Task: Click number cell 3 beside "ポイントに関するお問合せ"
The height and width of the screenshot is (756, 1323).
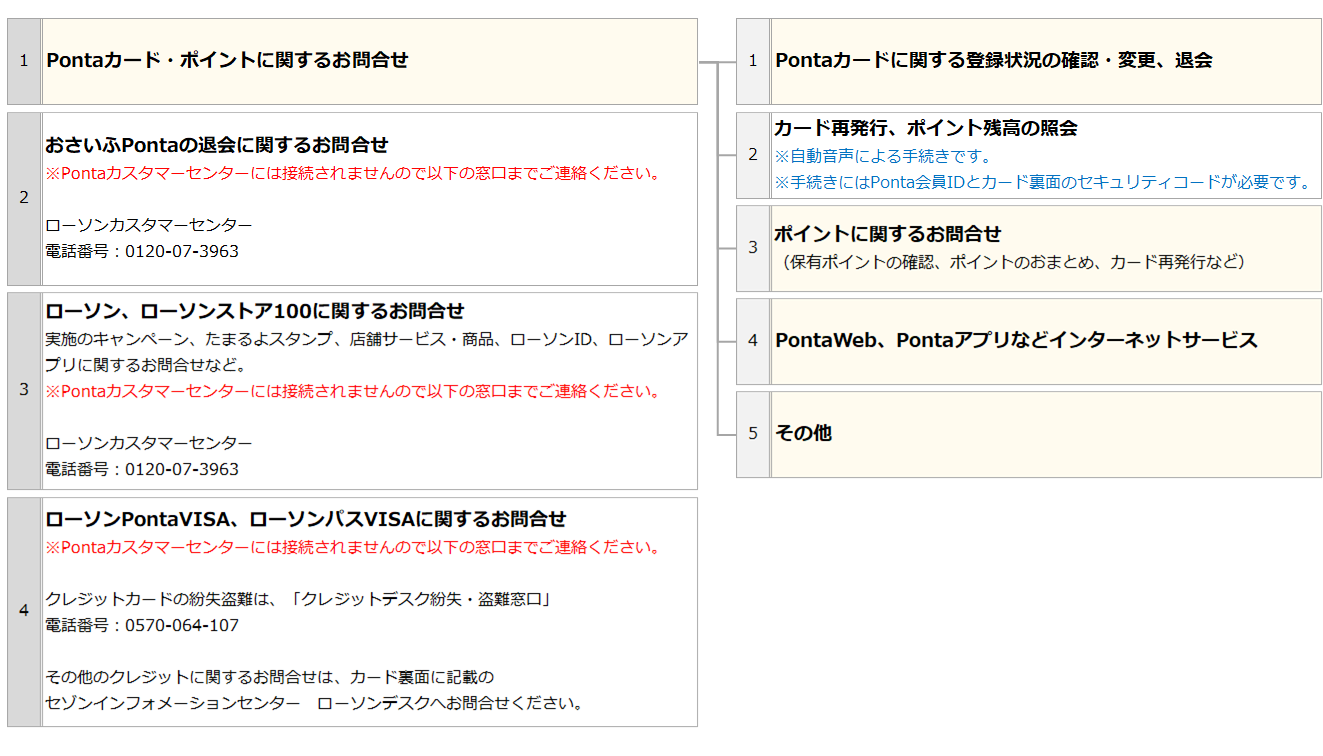Action: [x=753, y=248]
